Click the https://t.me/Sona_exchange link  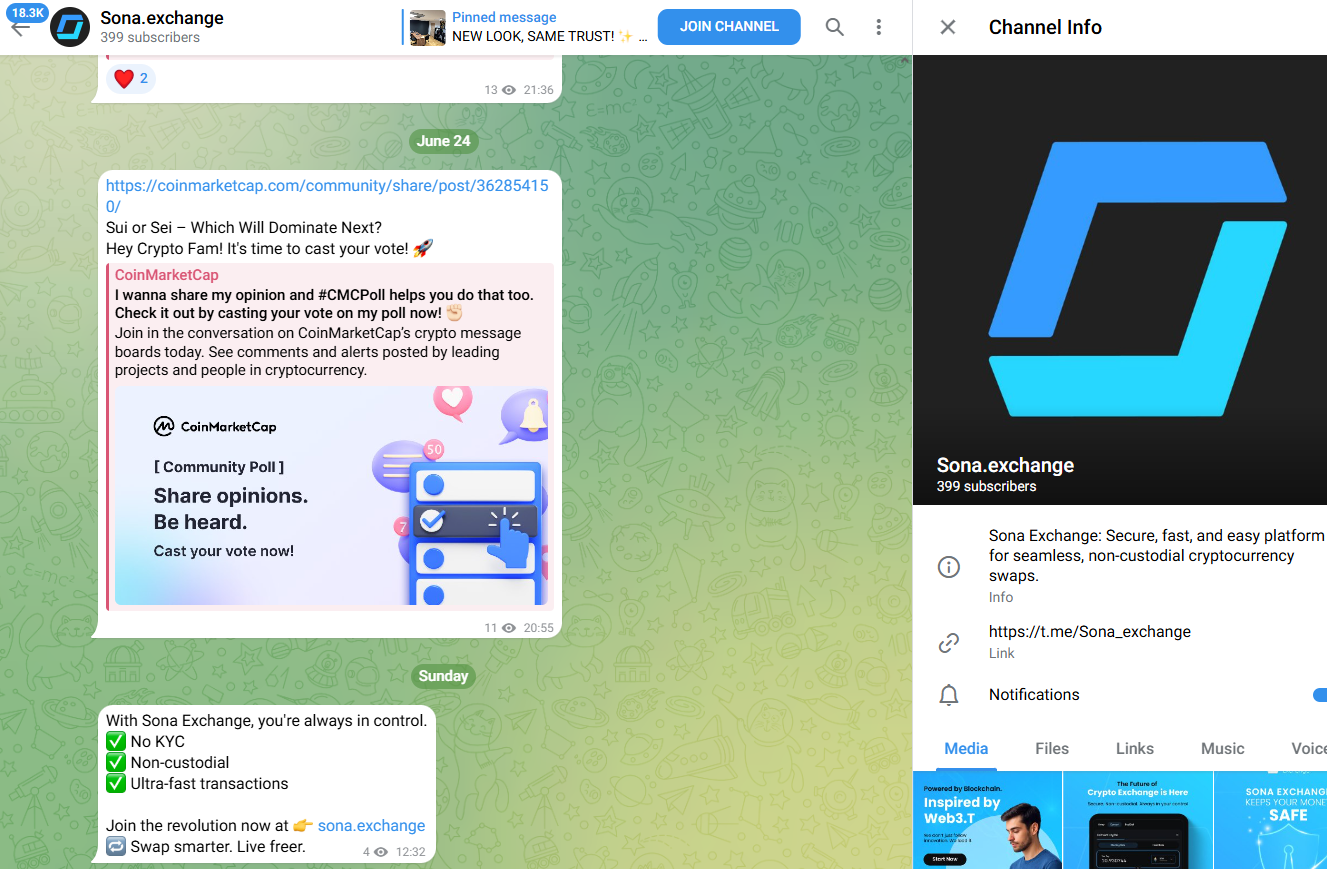(x=1090, y=632)
